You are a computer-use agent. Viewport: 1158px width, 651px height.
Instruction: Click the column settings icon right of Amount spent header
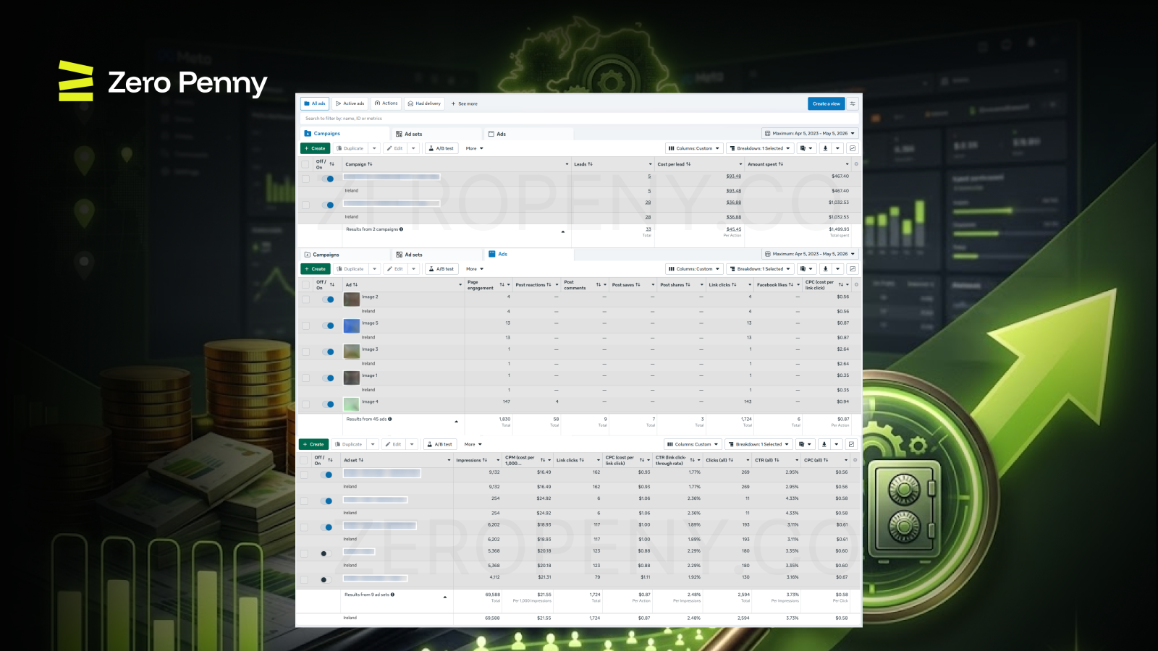pyautogui.click(x=856, y=164)
